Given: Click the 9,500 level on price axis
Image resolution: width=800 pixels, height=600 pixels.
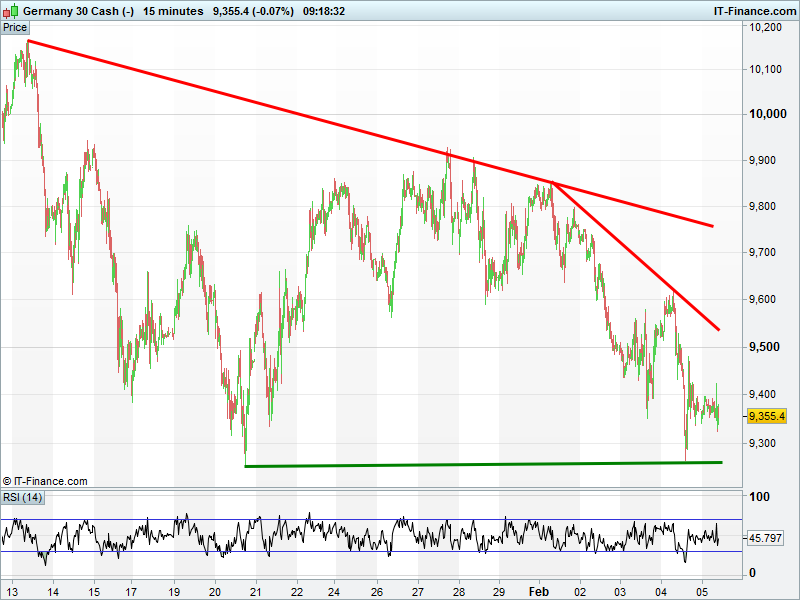Looking at the screenshot, I should click(x=765, y=347).
